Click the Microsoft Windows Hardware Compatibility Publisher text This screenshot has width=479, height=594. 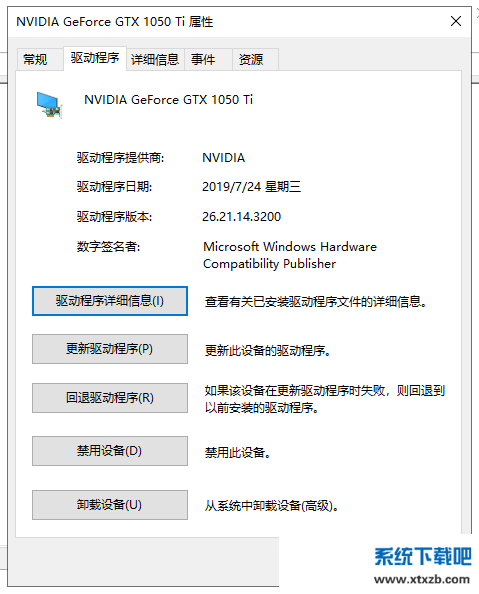coord(290,255)
